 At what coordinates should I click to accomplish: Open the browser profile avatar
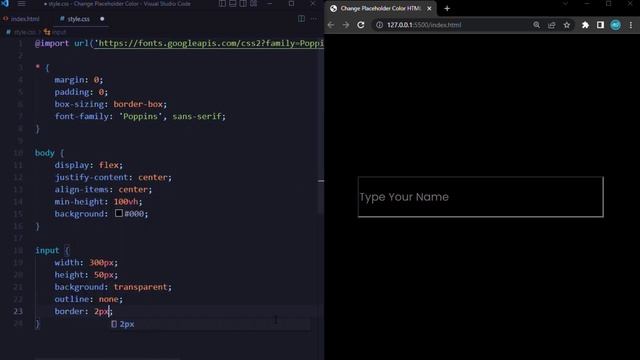click(x=616, y=25)
